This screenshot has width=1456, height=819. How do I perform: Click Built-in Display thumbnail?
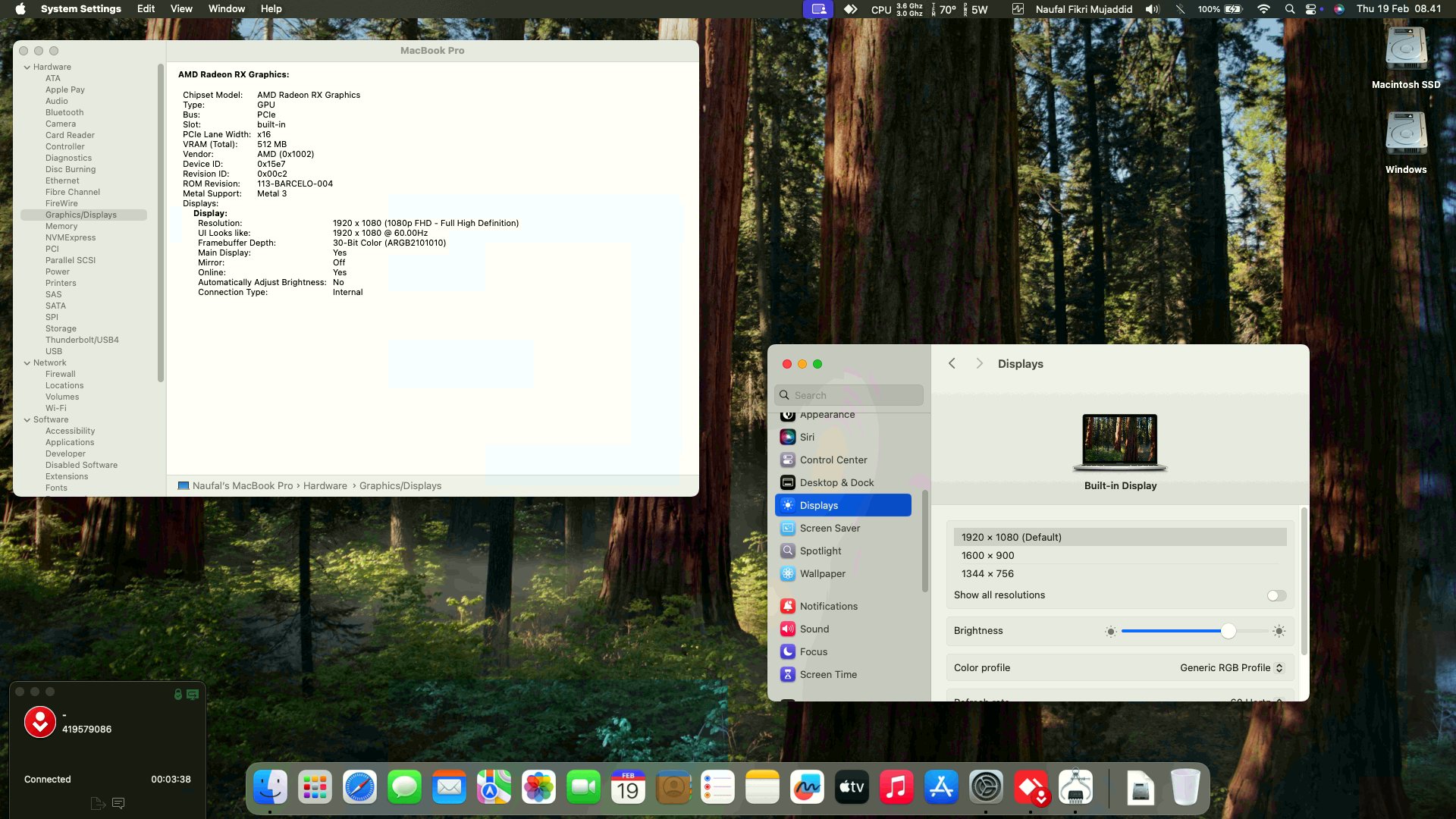point(1120,442)
